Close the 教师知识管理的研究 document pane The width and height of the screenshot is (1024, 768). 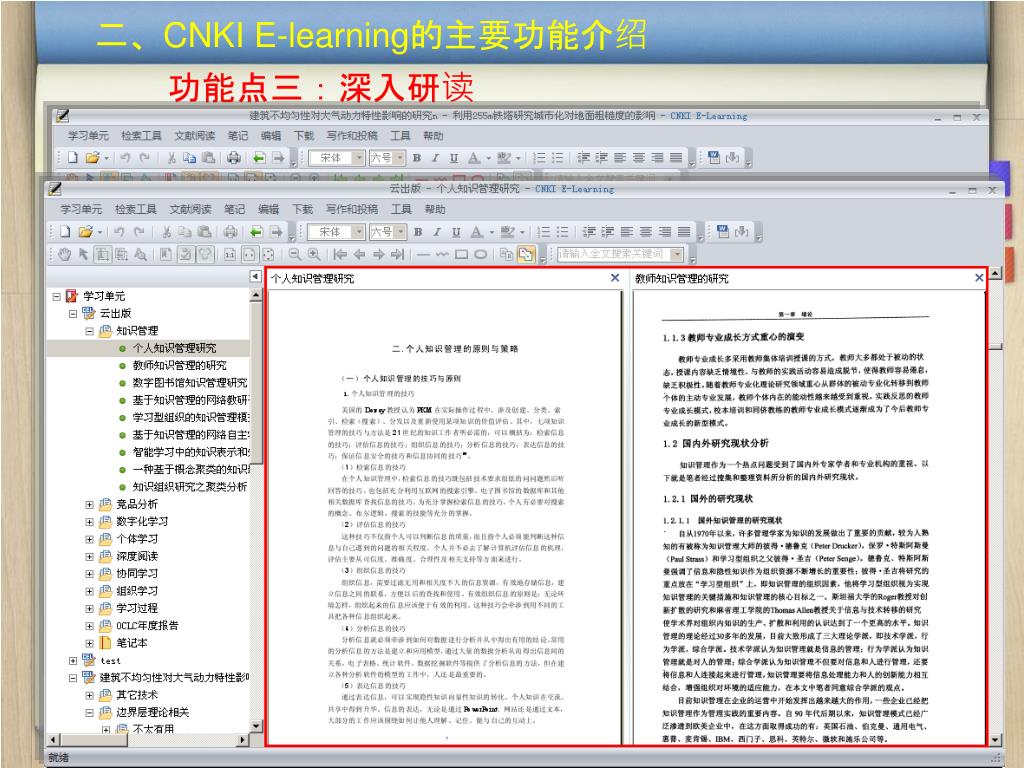(x=979, y=278)
